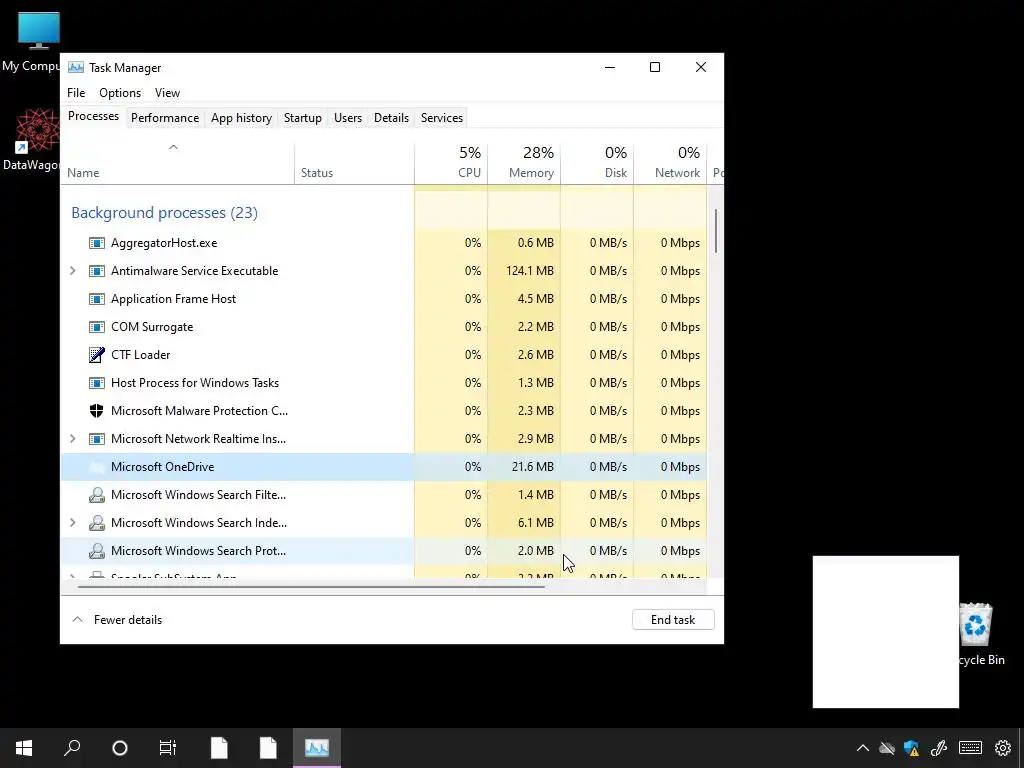Click the Windows Search Indexer icon

[97, 523]
